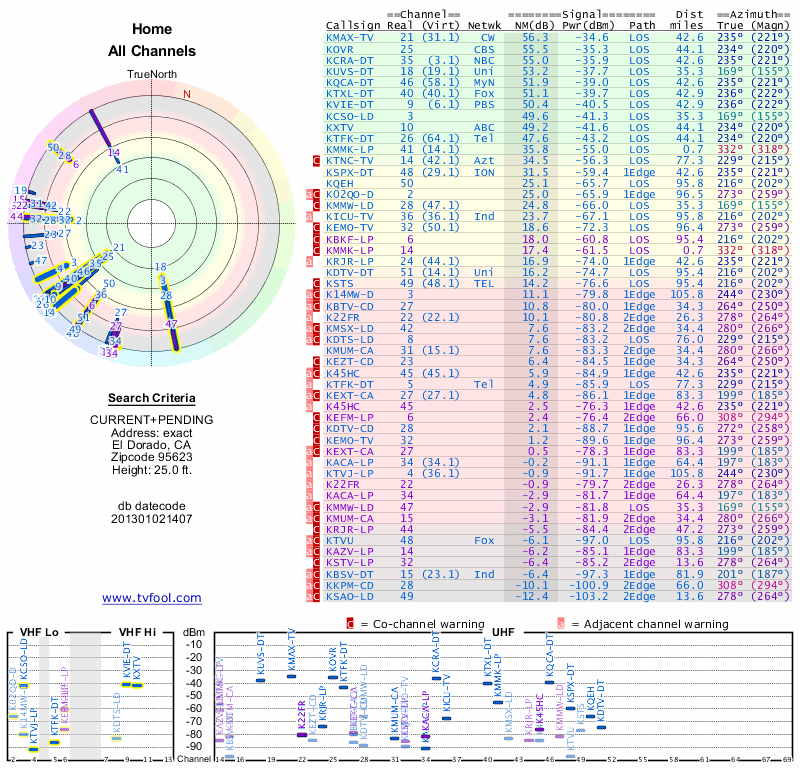Select the KTVJ-LP callsign in the table

[x=350, y=474]
